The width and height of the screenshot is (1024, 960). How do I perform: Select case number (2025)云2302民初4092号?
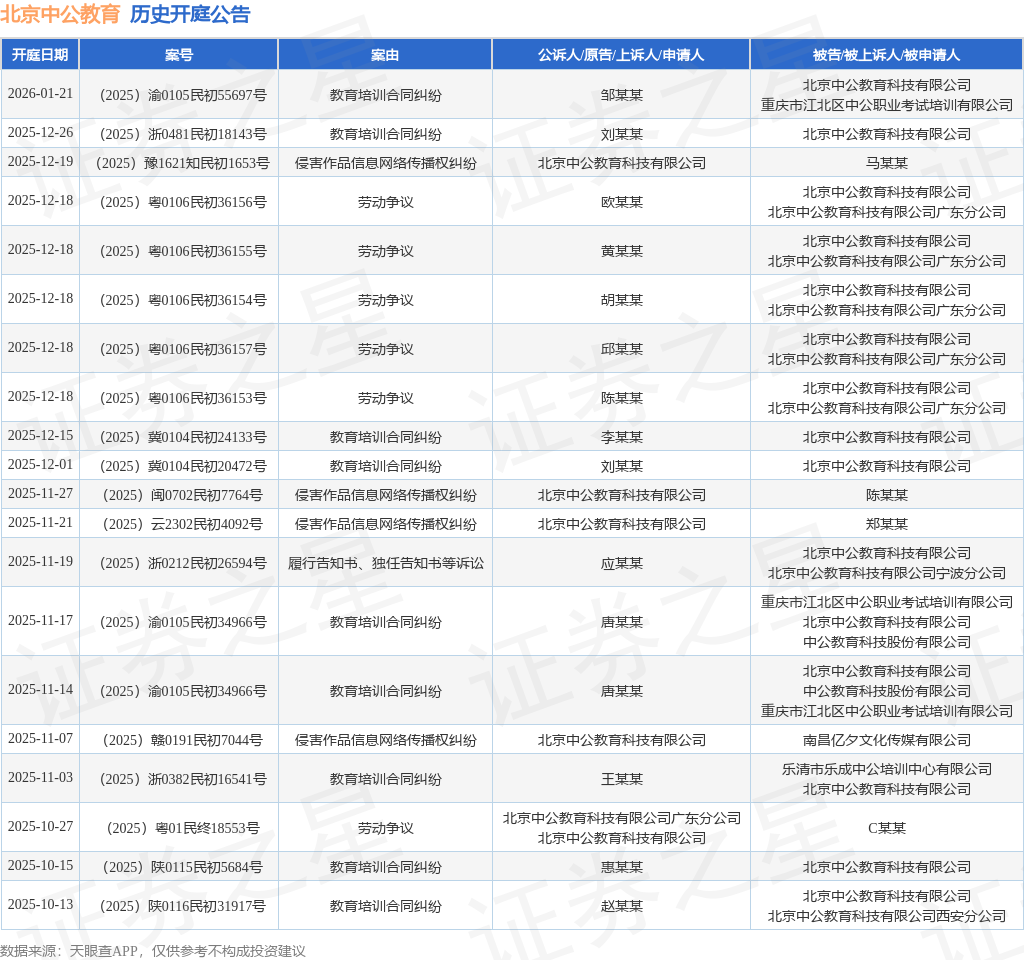point(183,524)
